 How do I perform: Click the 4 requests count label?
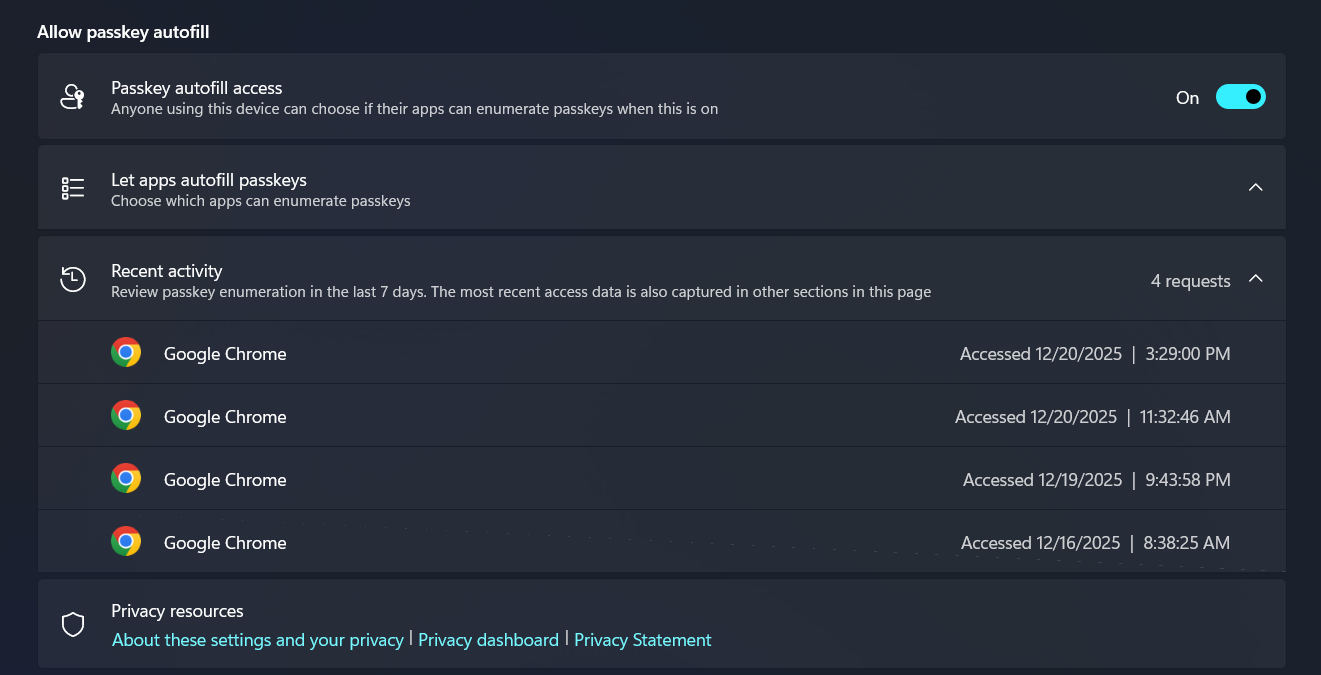coord(1190,281)
